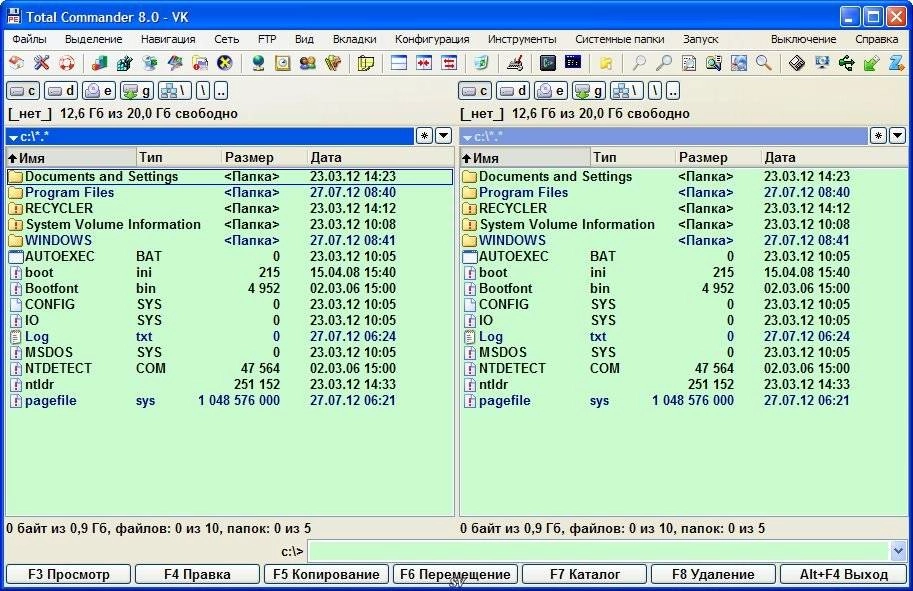Go to parent directory in right panel
The width and height of the screenshot is (913, 591).
[x=673, y=91]
